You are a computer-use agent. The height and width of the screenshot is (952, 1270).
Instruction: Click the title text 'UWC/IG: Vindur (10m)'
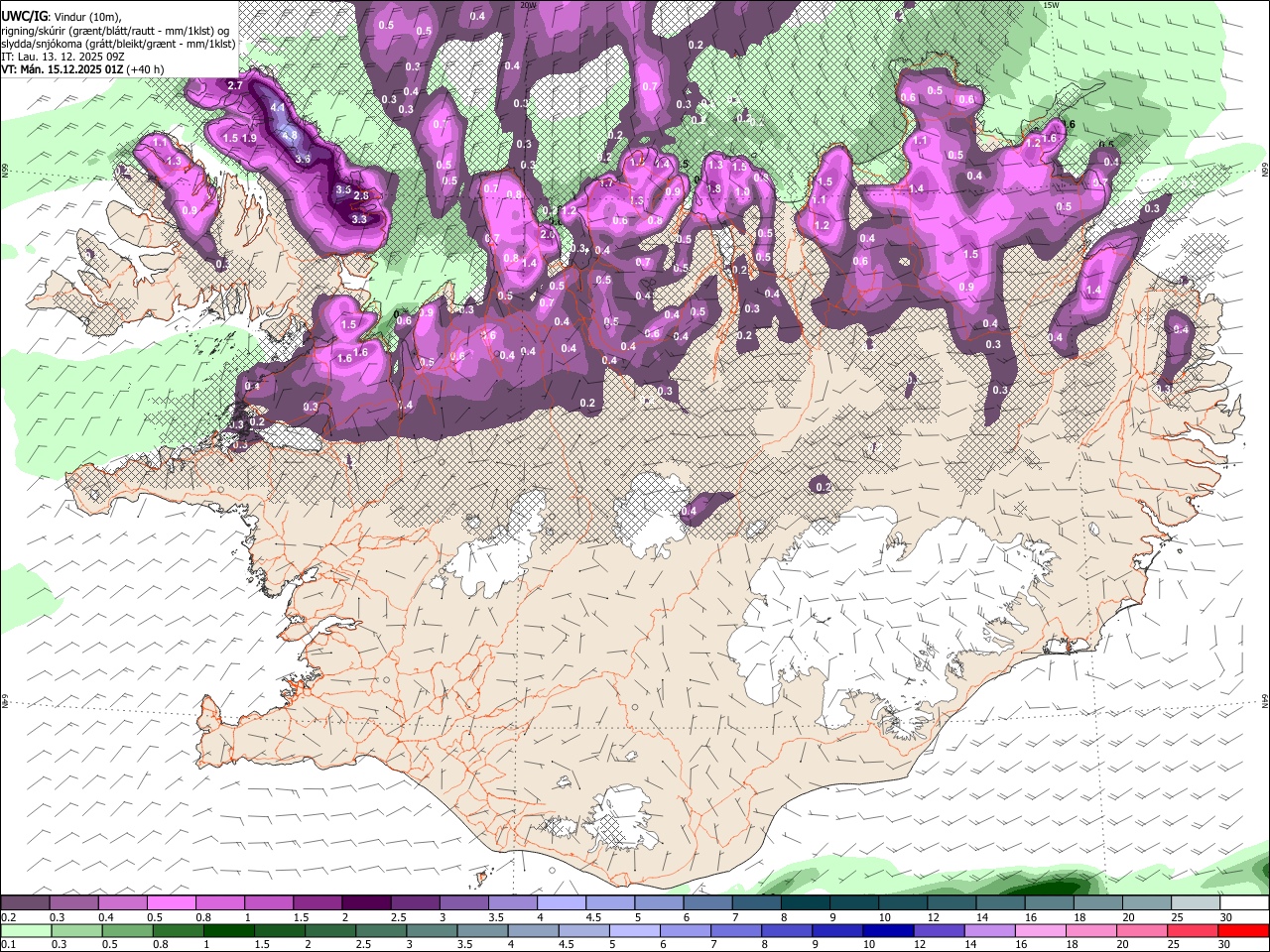pos(62,17)
